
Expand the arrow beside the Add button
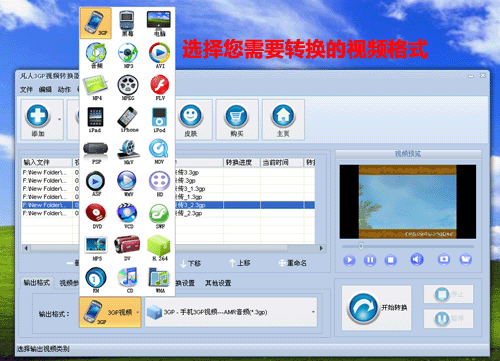[x=59, y=119]
